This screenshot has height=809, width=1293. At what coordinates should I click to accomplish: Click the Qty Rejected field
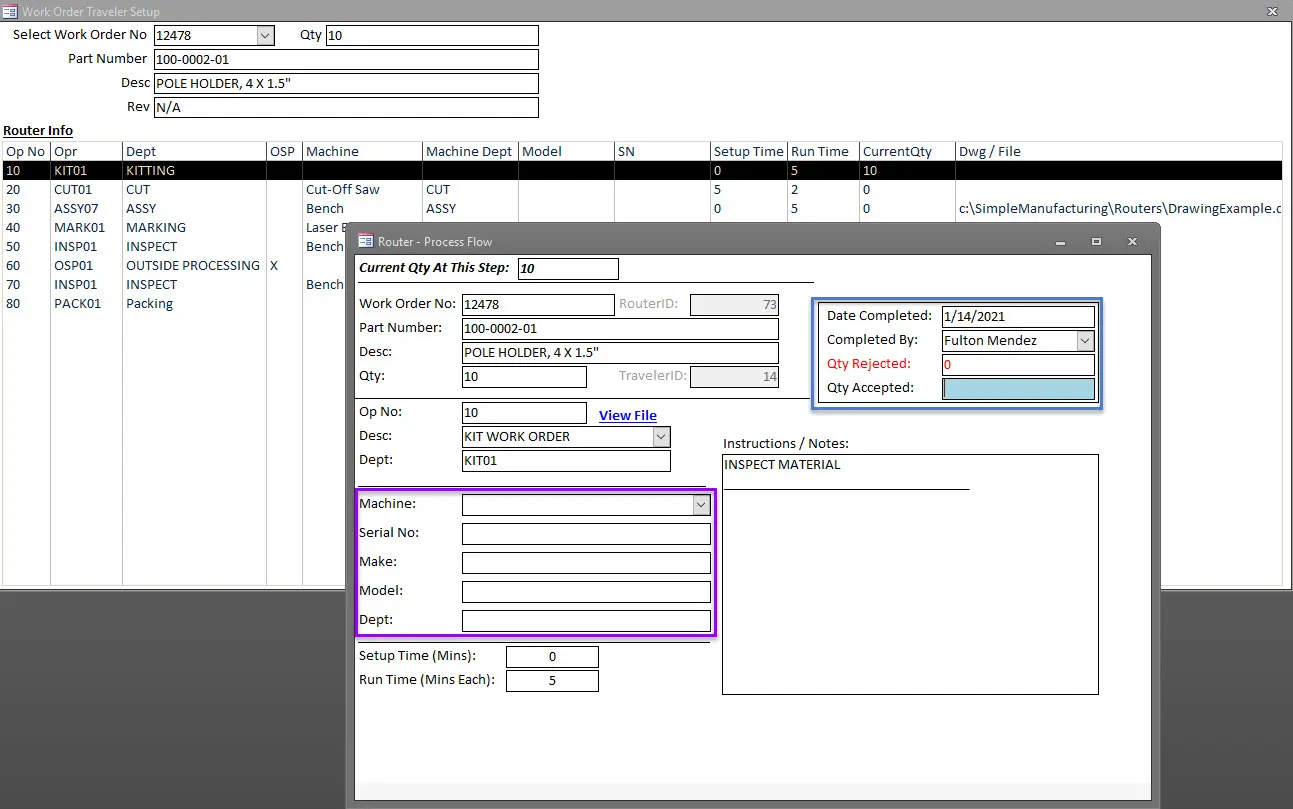(1018, 365)
